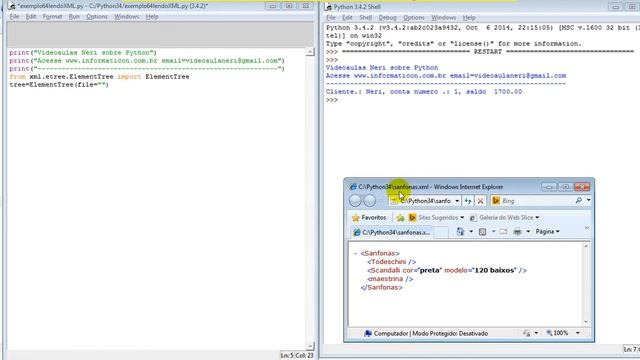
Task: Open Windows menu in IDLE editor
Action: click(x=127, y=17)
